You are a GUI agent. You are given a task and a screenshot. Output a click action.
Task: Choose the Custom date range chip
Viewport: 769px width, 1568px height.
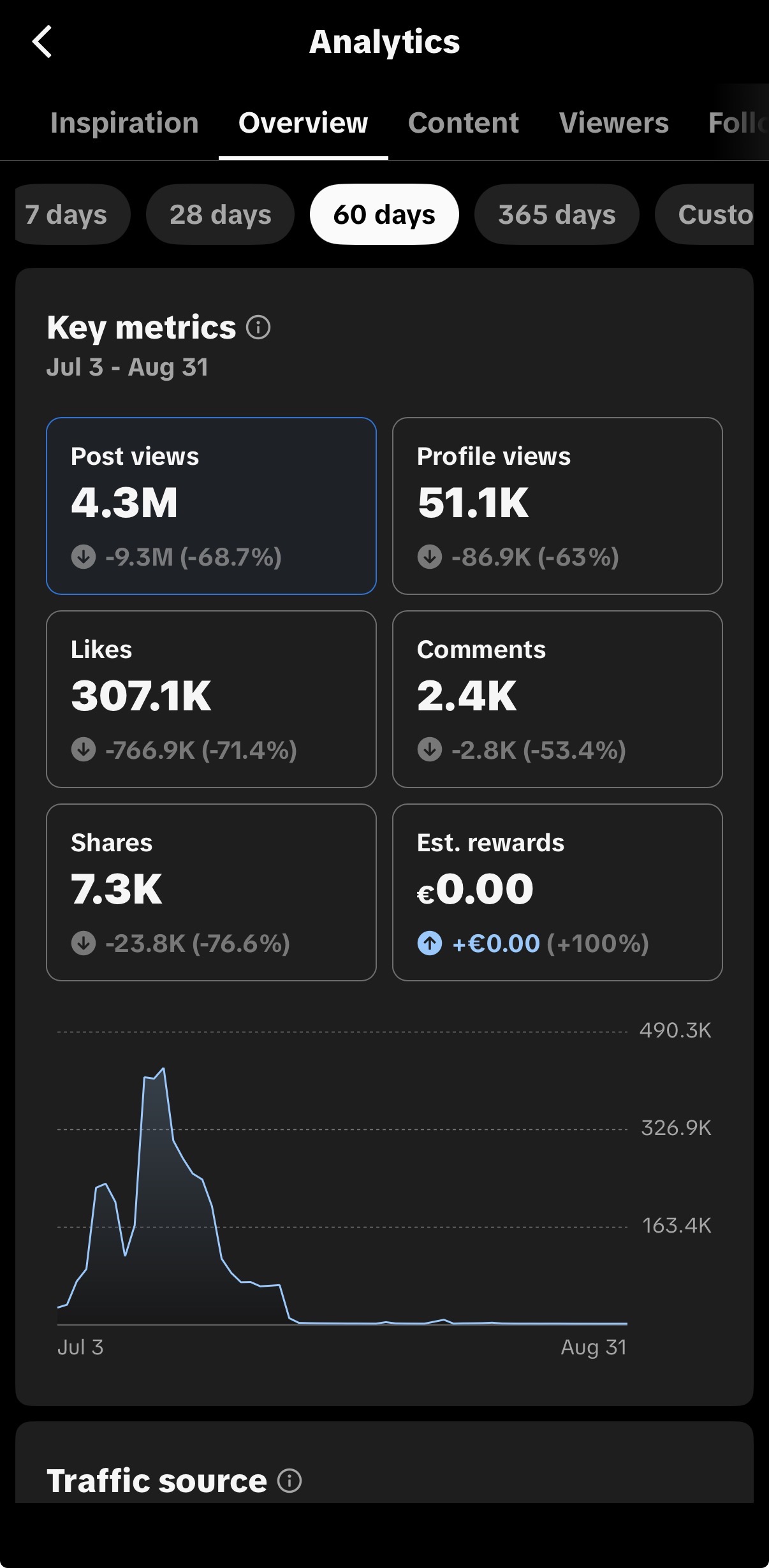705,215
